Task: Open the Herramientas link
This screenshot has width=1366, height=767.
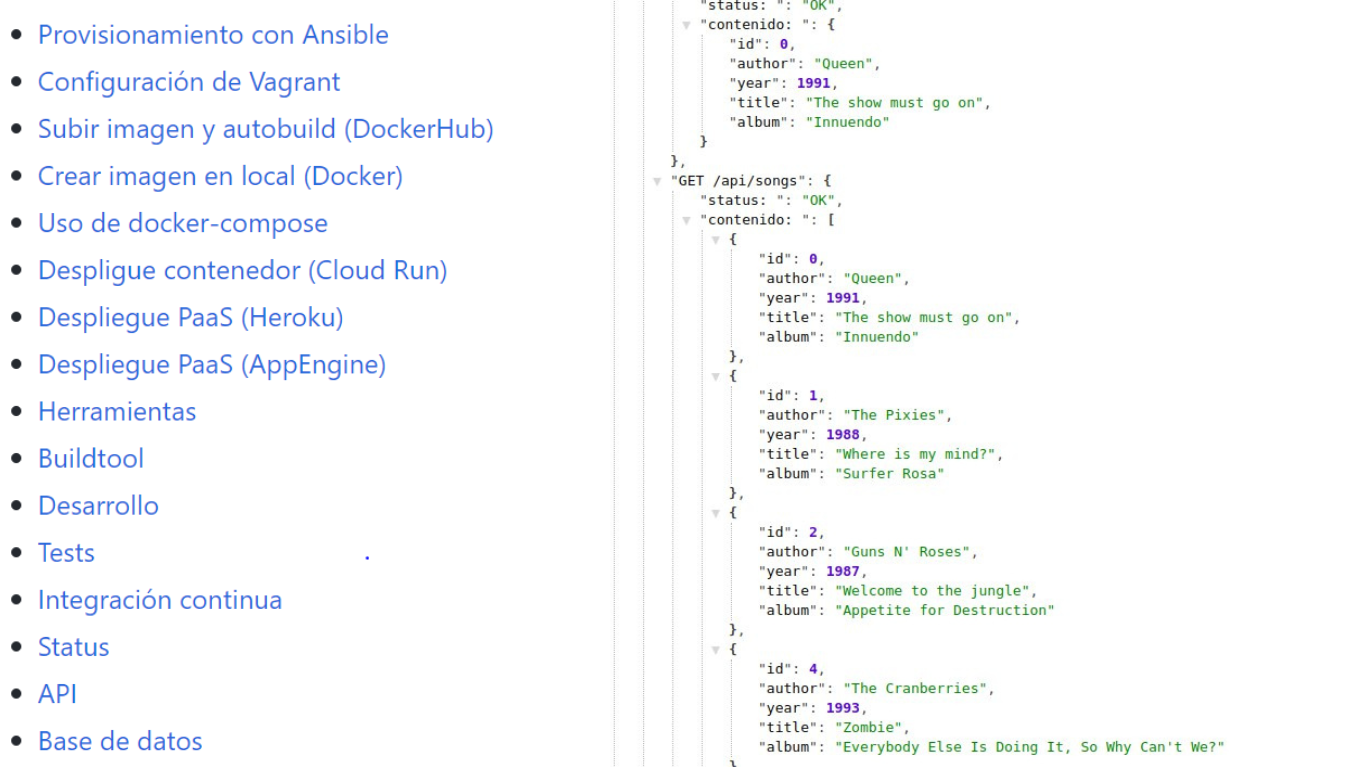Action: pos(117,411)
